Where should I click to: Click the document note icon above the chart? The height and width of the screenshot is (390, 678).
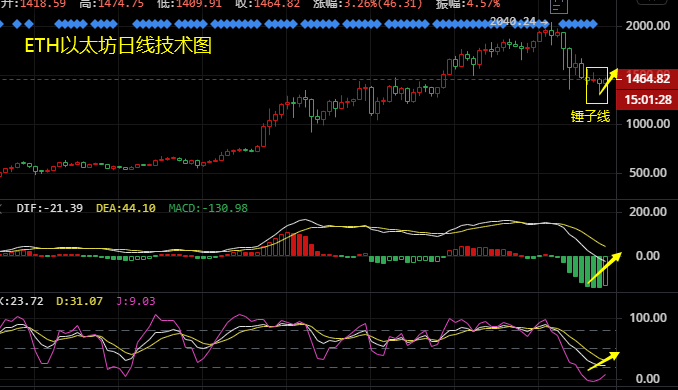(558, 6)
